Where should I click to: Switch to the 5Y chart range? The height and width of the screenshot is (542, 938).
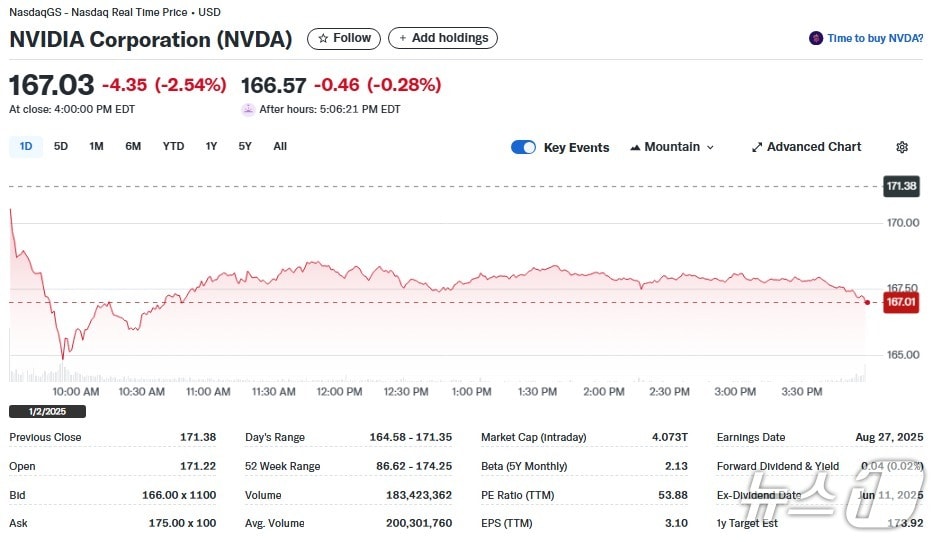click(245, 146)
